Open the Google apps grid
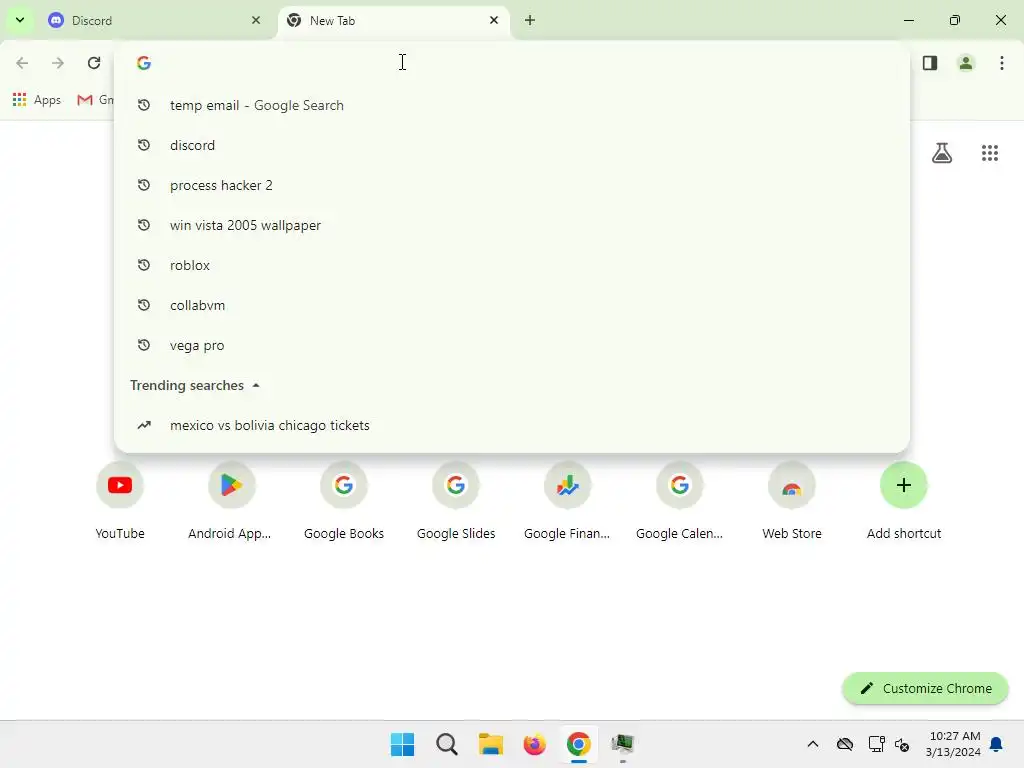1024x768 pixels. 989,153
